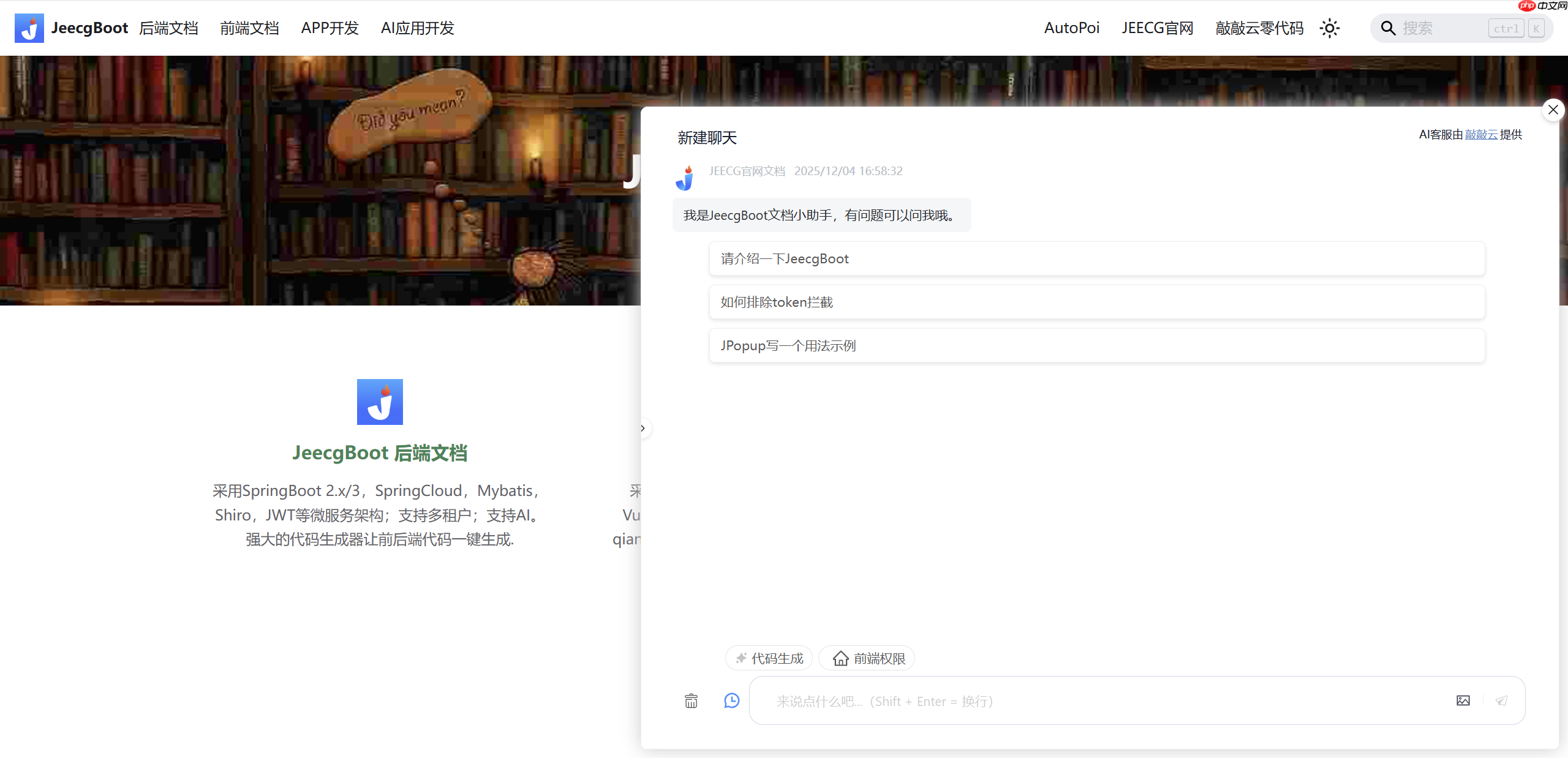Close the 新建聊天 dialog
This screenshot has width=1568, height=758.
click(1553, 109)
